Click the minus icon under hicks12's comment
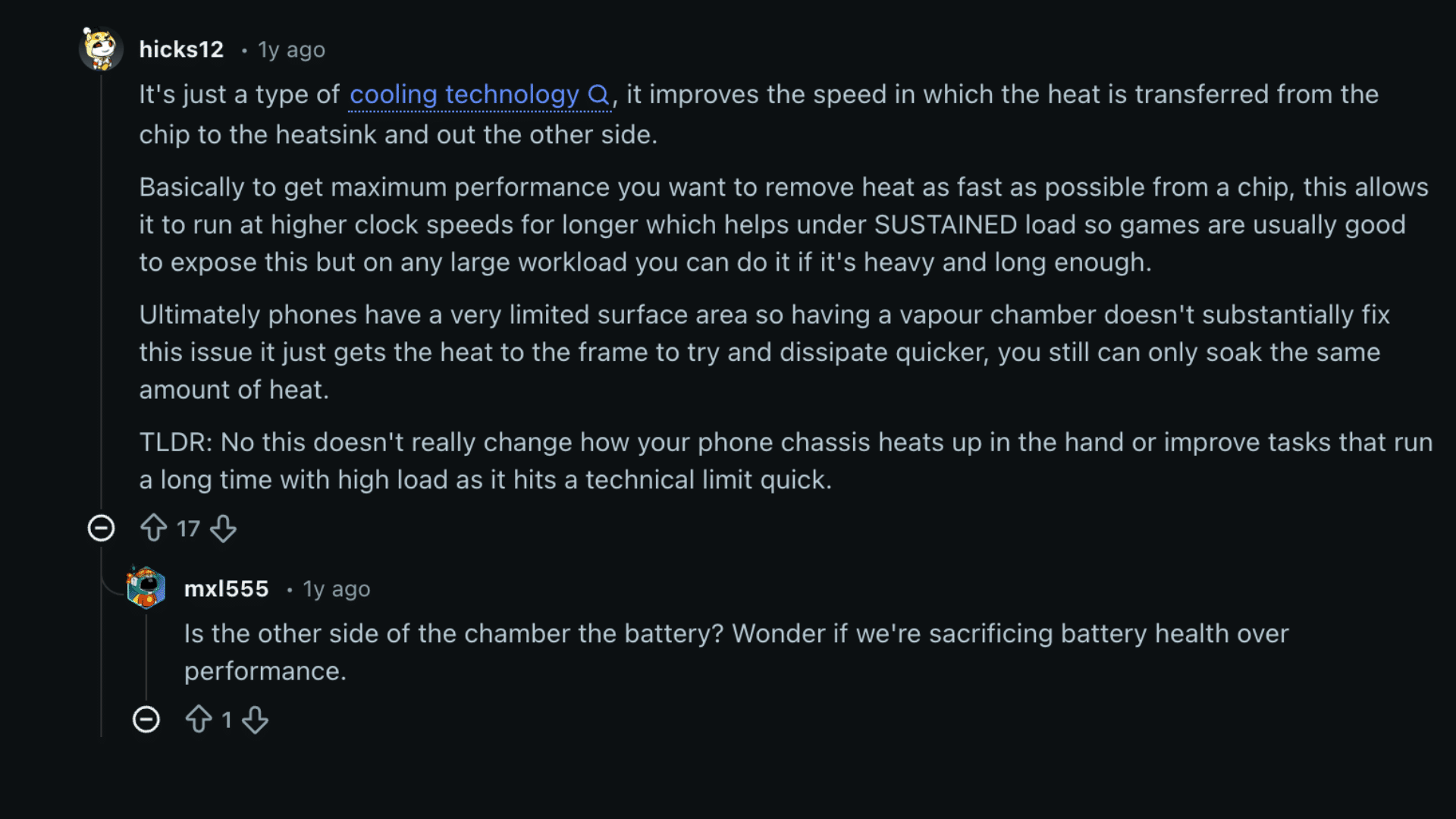The width and height of the screenshot is (1456, 819). 102,529
